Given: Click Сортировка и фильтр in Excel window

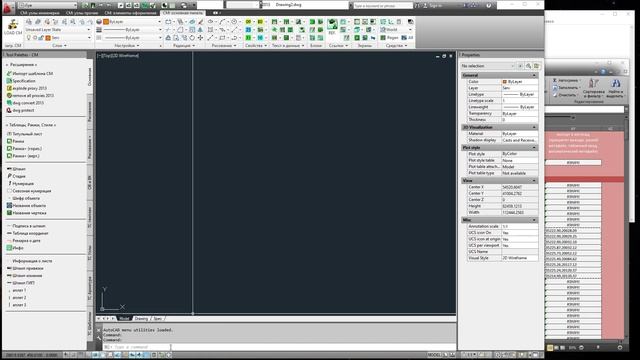Looking at the screenshot, I should 593,88.
